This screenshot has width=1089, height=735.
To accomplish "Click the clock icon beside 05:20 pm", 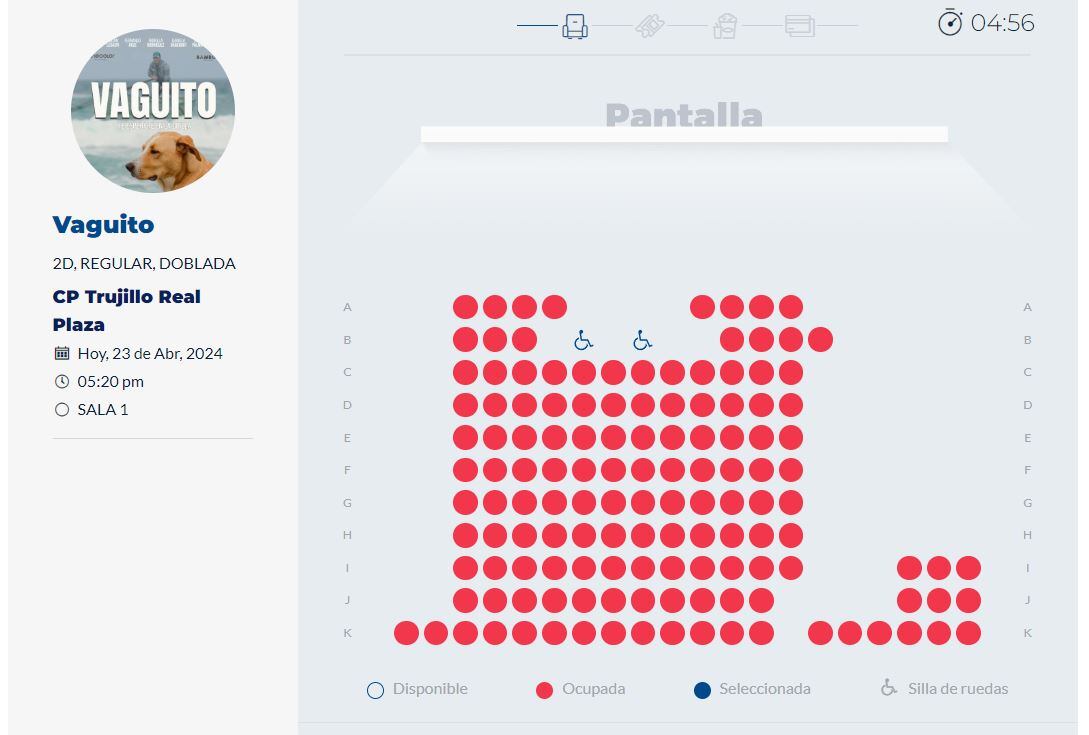I will coord(62,381).
